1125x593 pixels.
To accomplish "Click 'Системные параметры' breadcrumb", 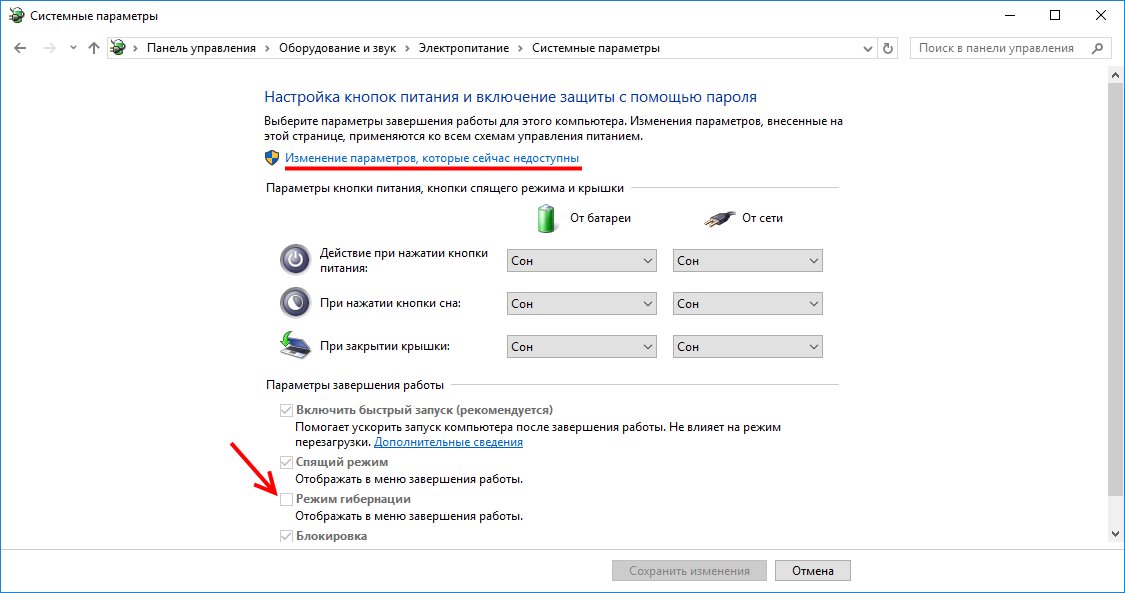I will [x=596, y=48].
